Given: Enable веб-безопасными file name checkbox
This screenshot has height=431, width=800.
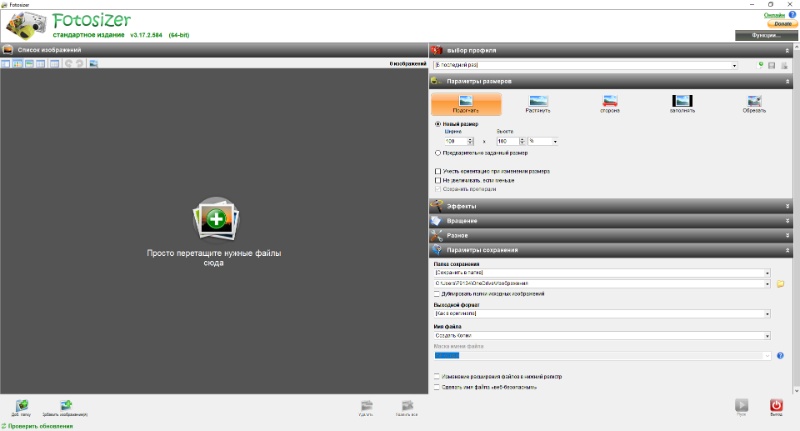Looking at the screenshot, I should pyautogui.click(x=437, y=387).
